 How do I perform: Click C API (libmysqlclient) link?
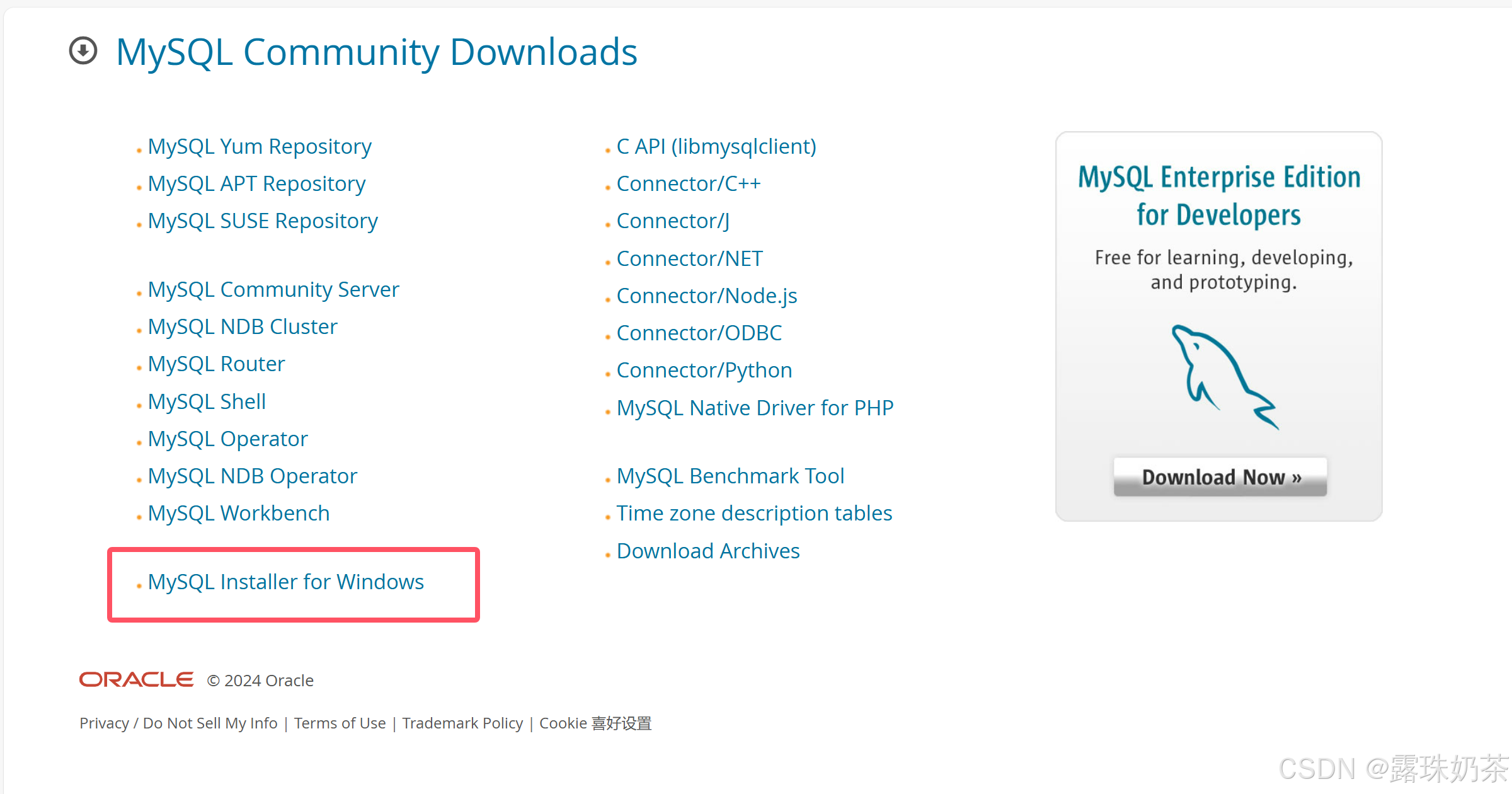pyautogui.click(x=716, y=147)
